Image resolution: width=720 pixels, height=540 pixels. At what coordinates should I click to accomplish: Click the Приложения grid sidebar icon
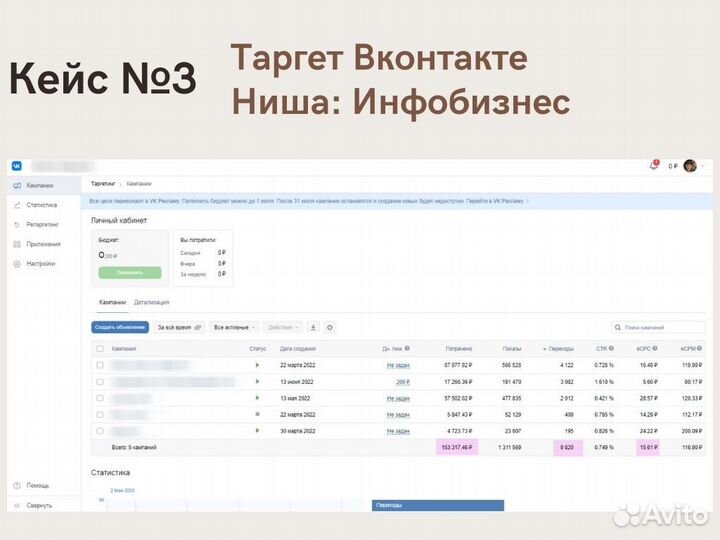[x=17, y=244]
